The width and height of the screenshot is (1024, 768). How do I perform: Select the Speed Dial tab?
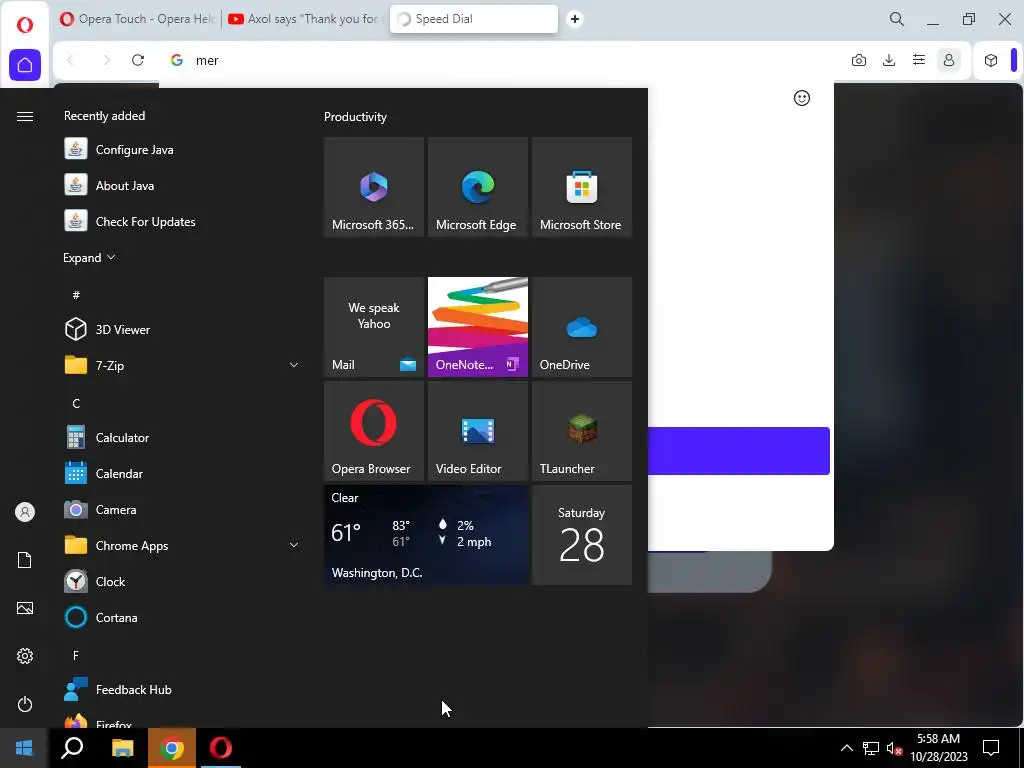click(x=473, y=19)
